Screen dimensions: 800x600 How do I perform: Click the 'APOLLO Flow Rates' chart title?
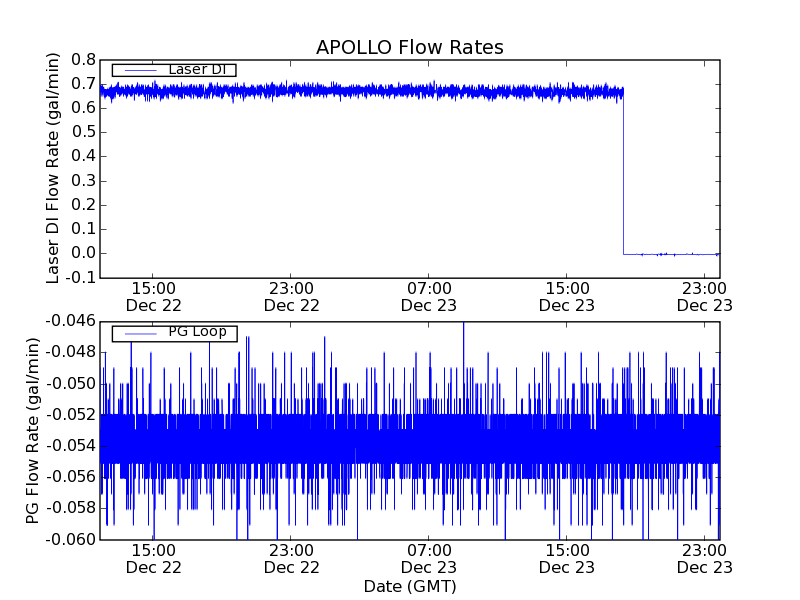pyautogui.click(x=410, y=47)
